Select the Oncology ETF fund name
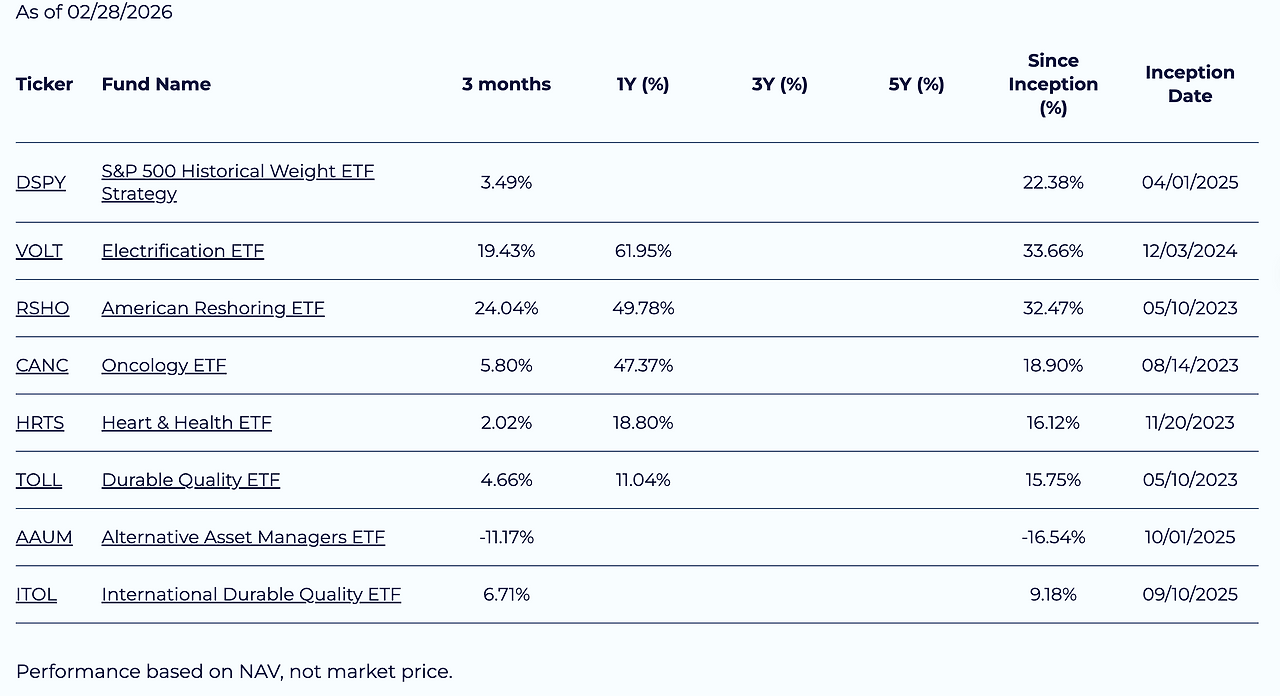The width and height of the screenshot is (1280, 696). tap(164, 366)
